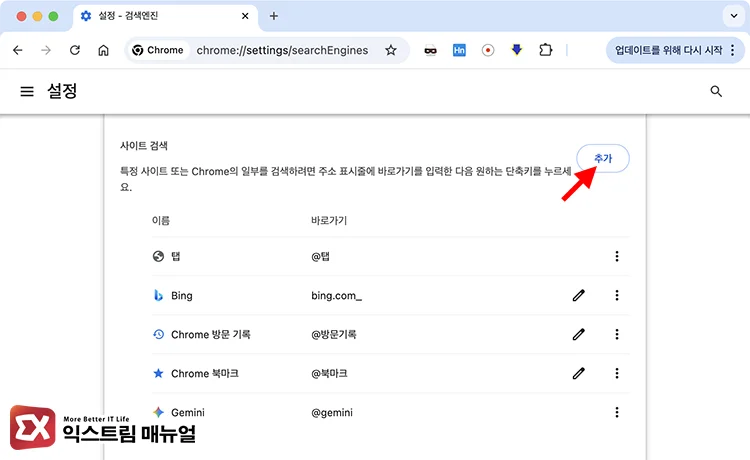The width and height of the screenshot is (750, 460).
Task: Click the Bing row name
Action: [182, 296]
